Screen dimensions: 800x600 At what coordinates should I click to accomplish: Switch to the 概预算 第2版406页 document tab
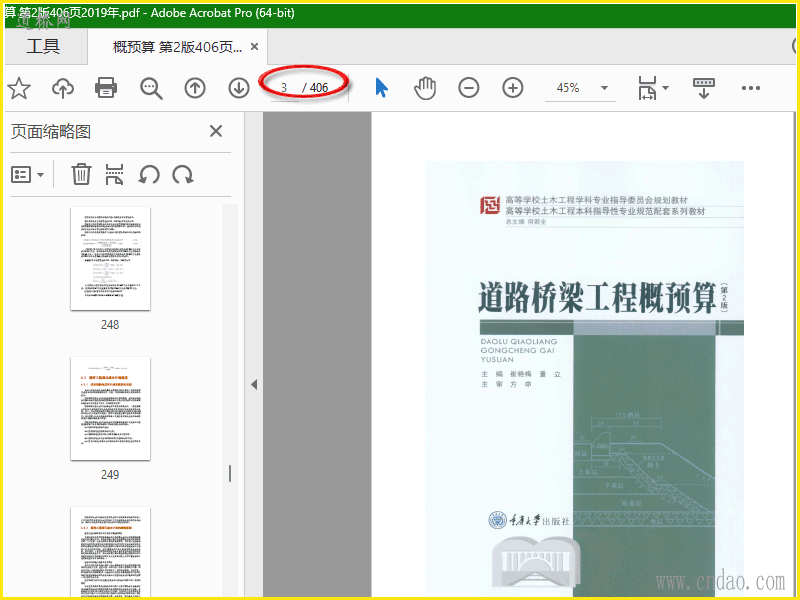177,47
